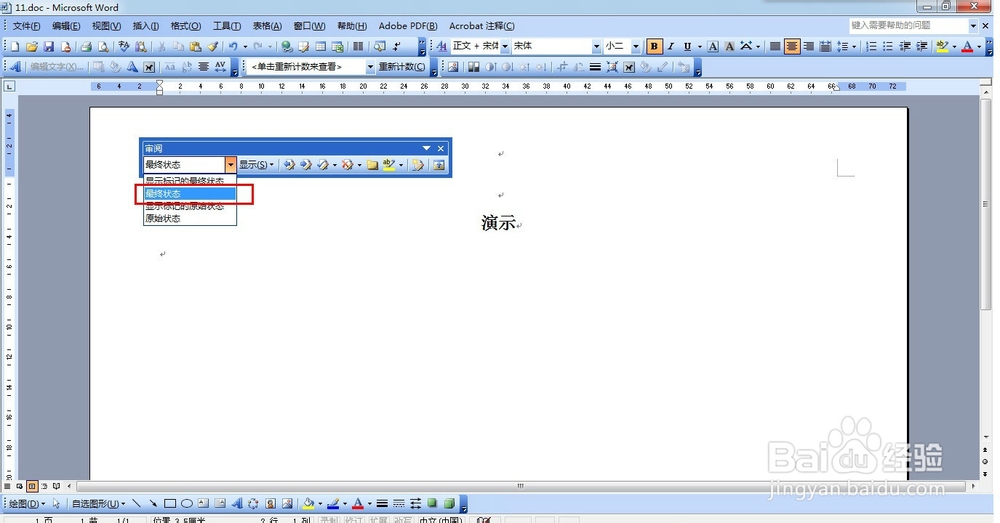Run spelling and grammar check
The image size is (1000, 523).
(x=124, y=47)
